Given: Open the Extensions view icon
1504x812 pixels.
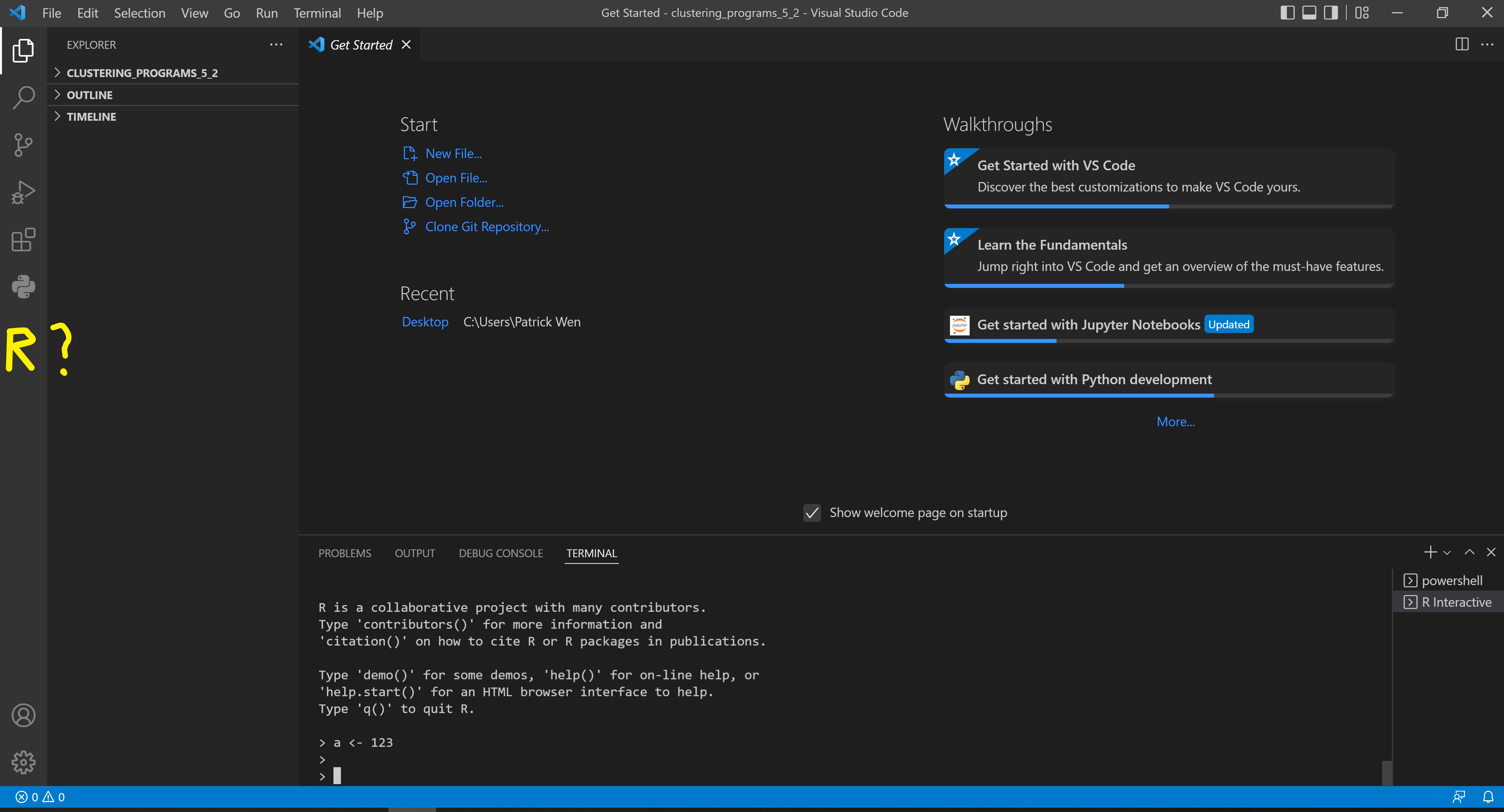Looking at the screenshot, I should click(x=23, y=239).
